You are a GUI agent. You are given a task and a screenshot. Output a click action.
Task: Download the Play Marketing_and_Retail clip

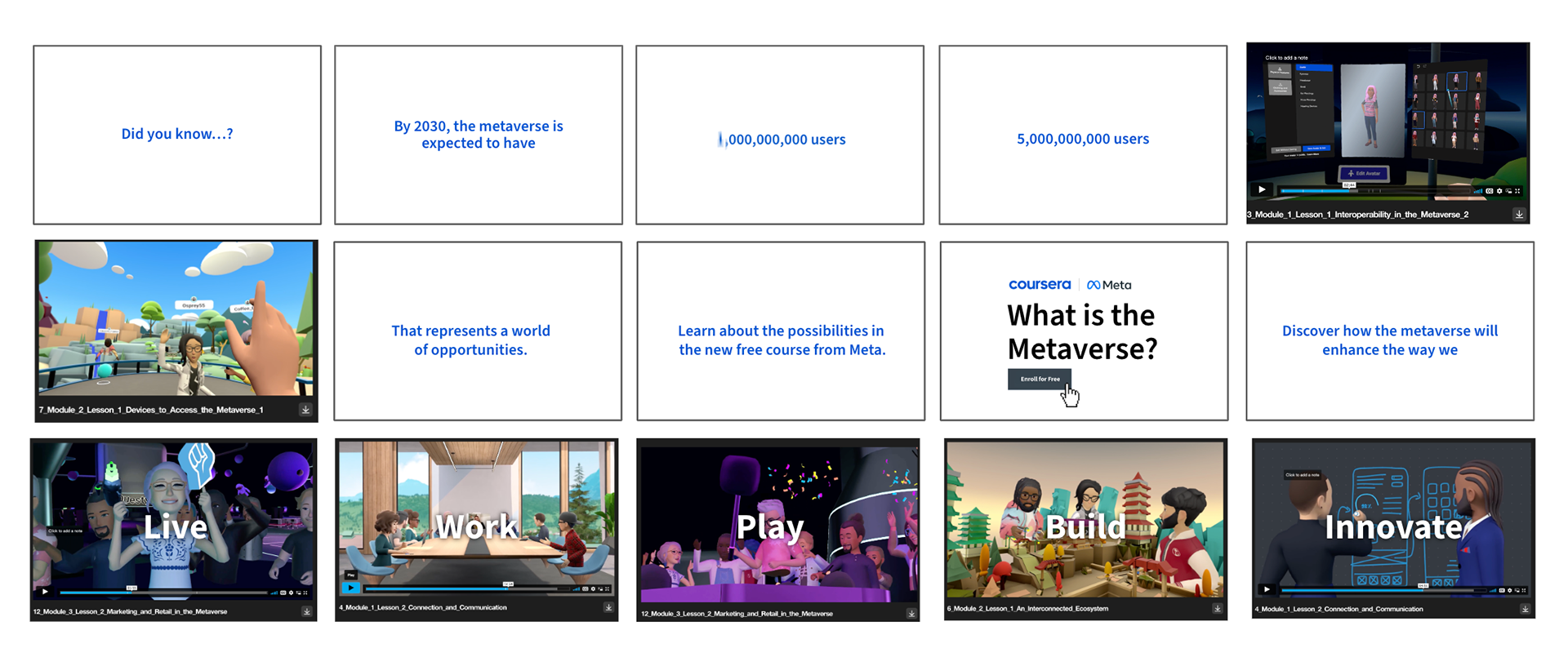[911, 614]
